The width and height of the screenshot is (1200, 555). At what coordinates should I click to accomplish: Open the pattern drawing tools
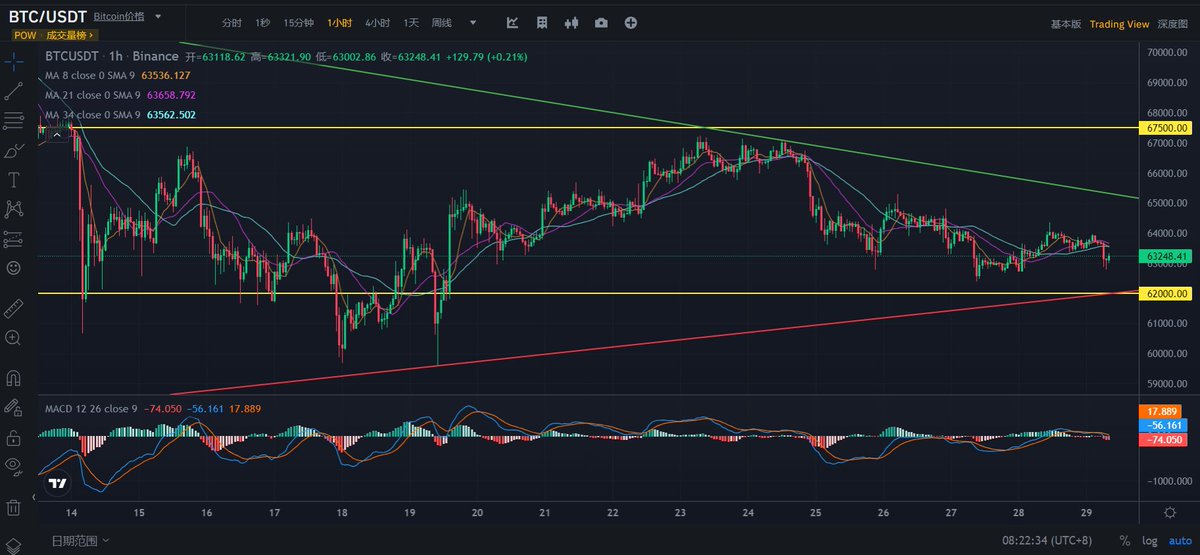pyautogui.click(x=14, y=209)
